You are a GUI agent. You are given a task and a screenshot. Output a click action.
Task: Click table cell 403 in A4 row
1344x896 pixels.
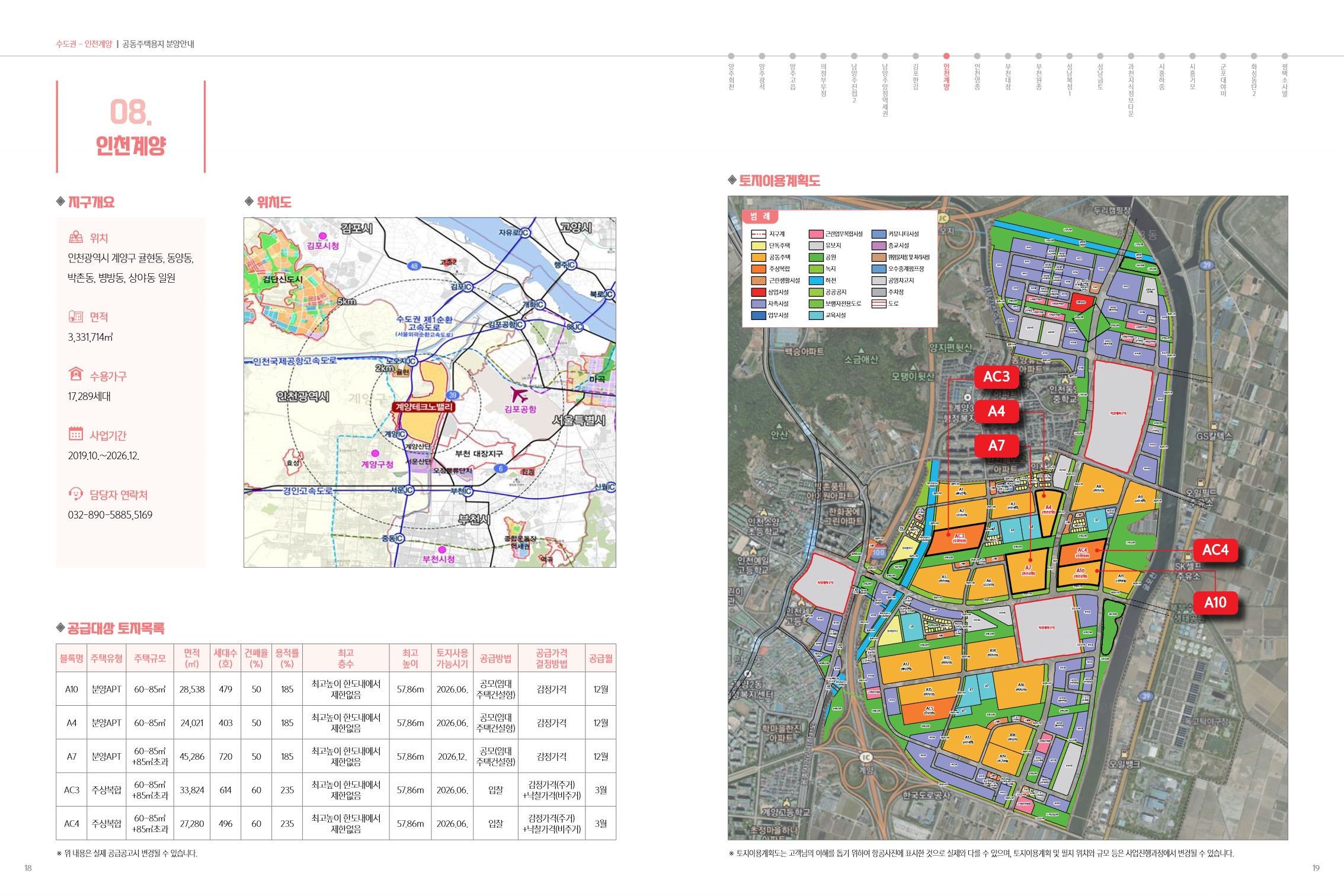point(226,723)
